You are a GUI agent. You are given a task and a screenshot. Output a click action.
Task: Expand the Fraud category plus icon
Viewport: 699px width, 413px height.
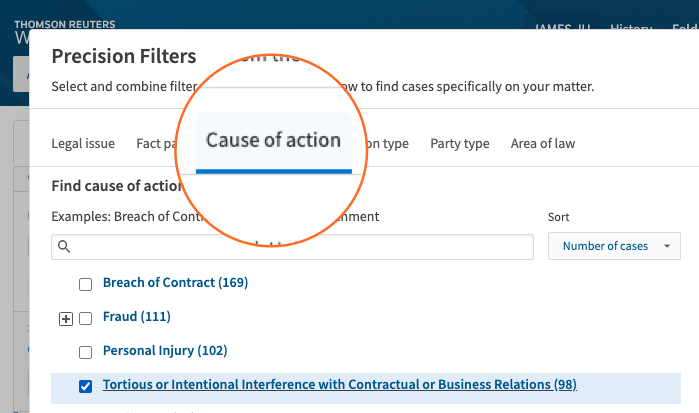pyautogui.click(x=67, y=318)
